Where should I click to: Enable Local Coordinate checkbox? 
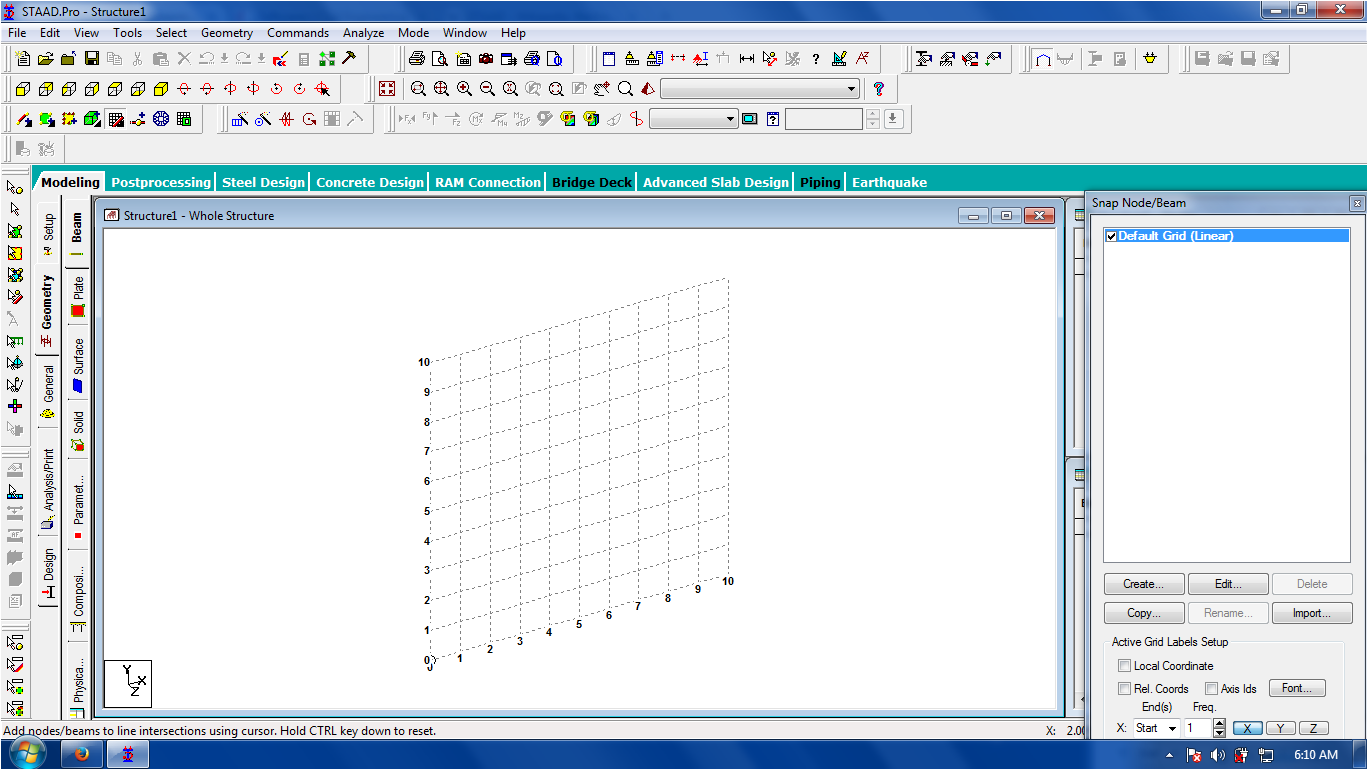(x=1124, y=666)
